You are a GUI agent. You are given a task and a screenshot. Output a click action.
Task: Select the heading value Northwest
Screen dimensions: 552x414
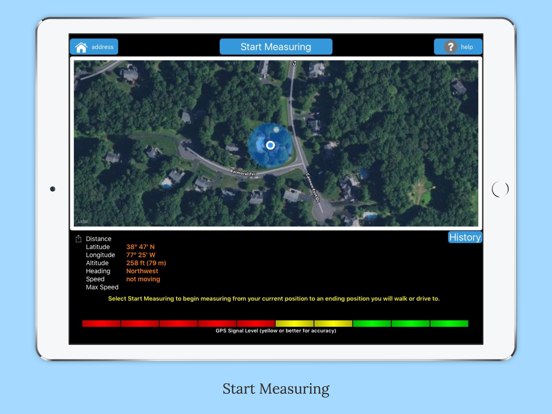[x=142, y=271]
